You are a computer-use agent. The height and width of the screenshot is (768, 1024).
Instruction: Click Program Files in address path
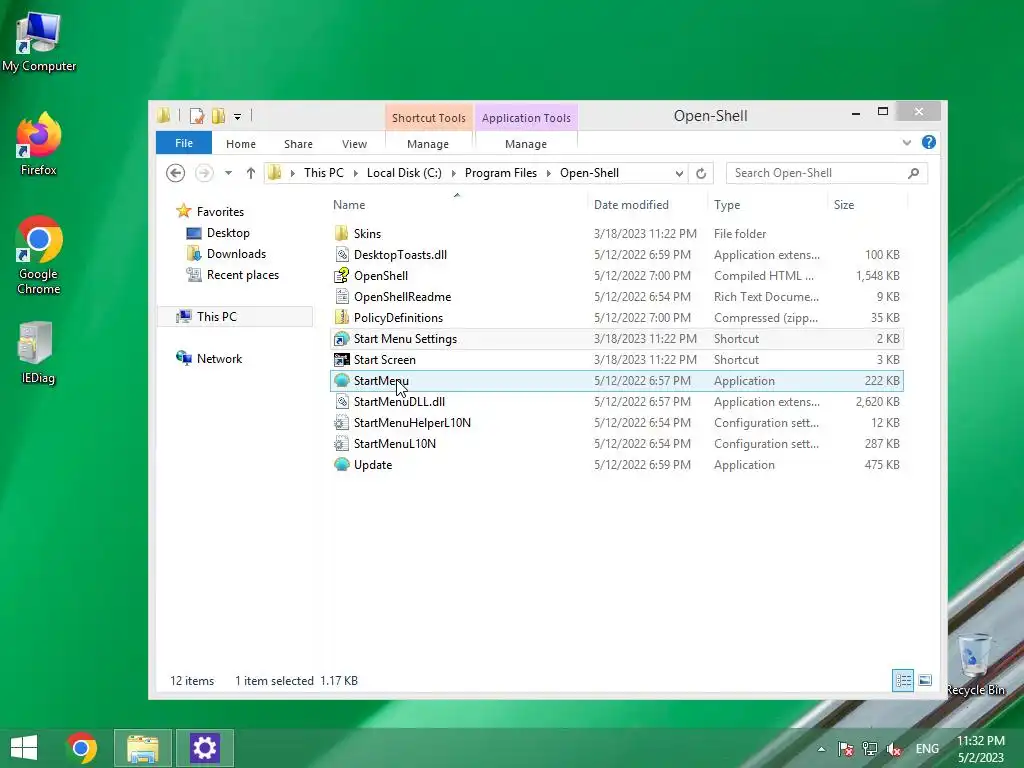501,173
